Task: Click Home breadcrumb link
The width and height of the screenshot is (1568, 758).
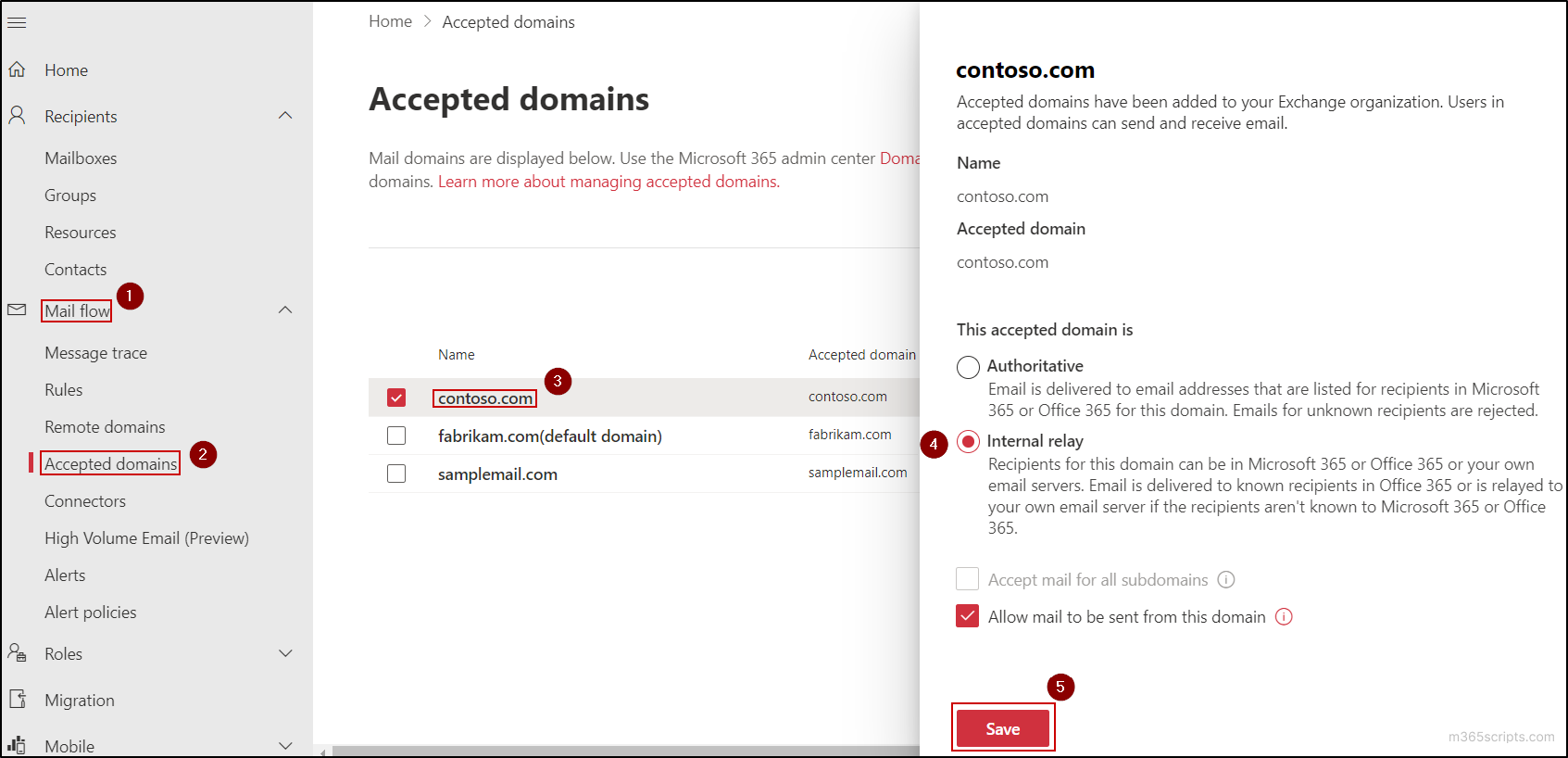Action: pyautogui.click(x=391, y=21)
